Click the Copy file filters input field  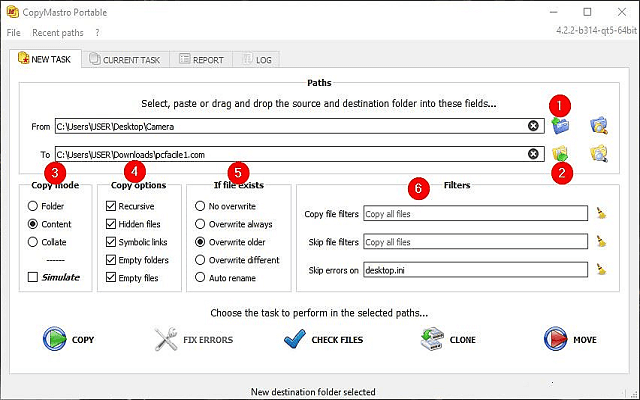click(x=474, y=213)
